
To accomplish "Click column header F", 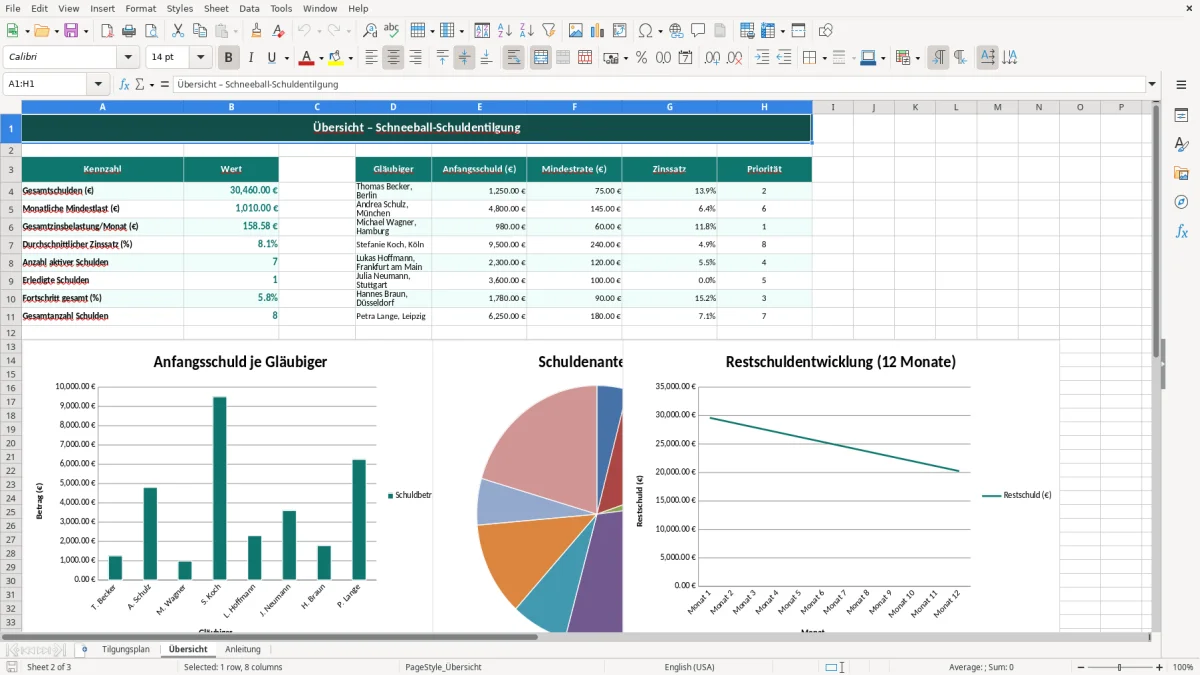I will point(574,107).
